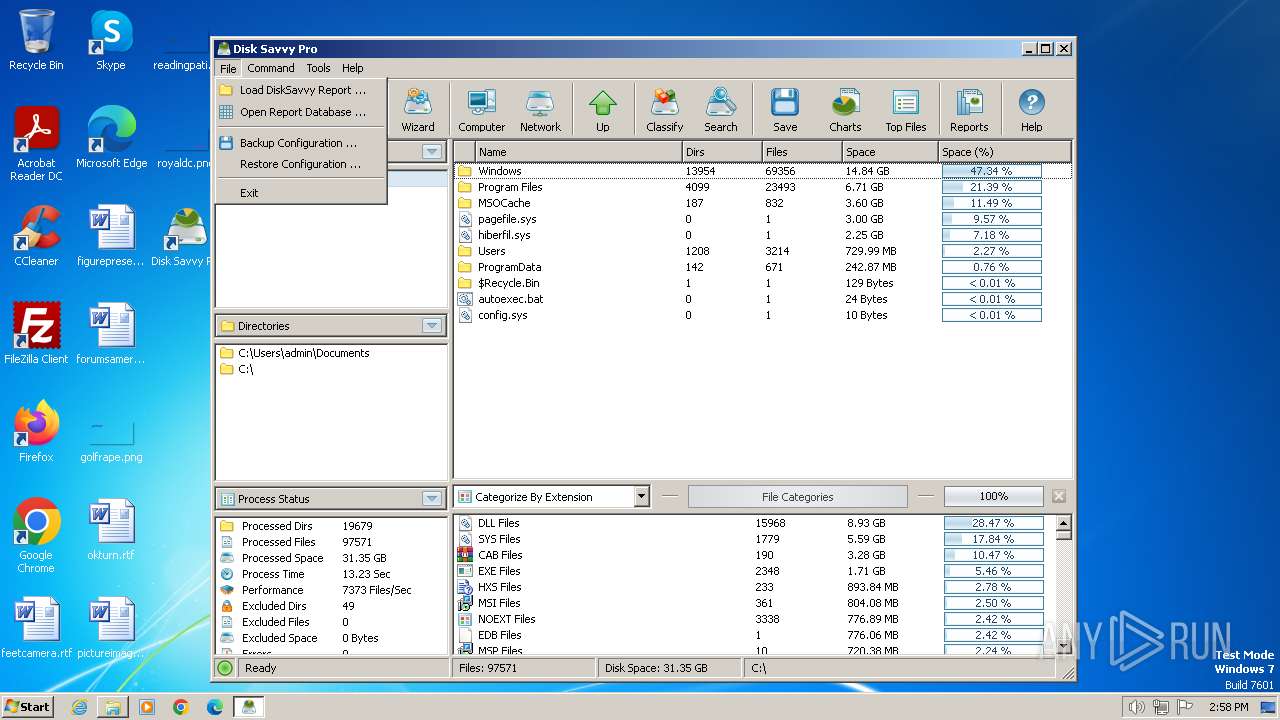Viewport: 1280px width, 720px height.
Task: Click the Program Files 21.39 % bar
Action: point(991,187)
